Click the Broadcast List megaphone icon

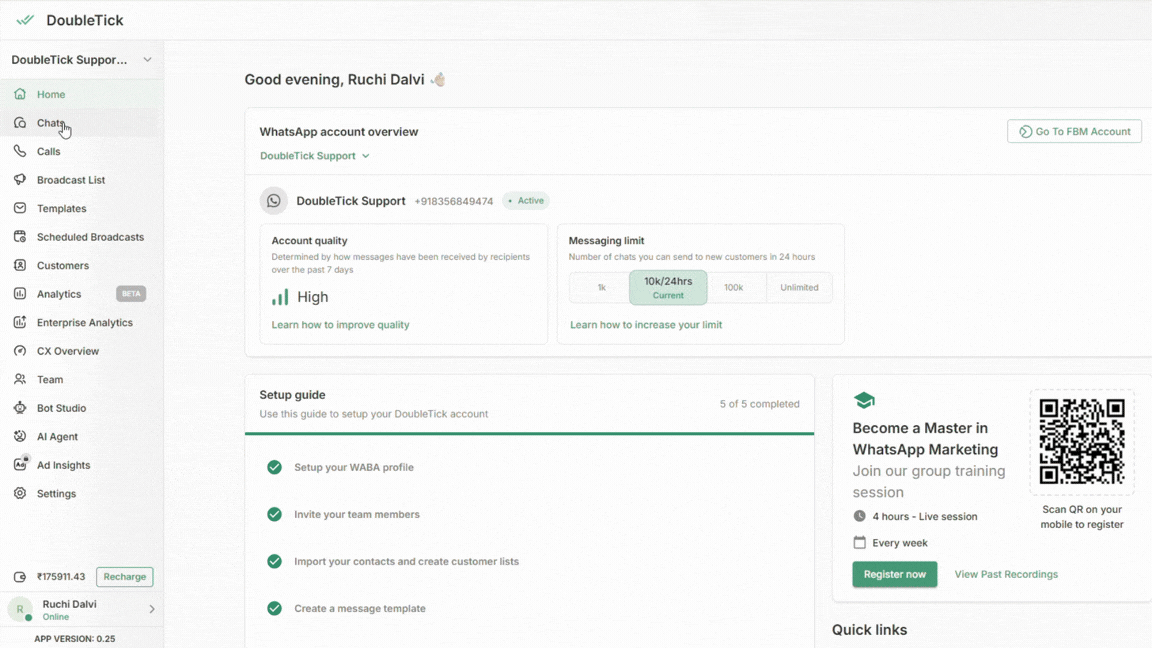click(20, 180)
